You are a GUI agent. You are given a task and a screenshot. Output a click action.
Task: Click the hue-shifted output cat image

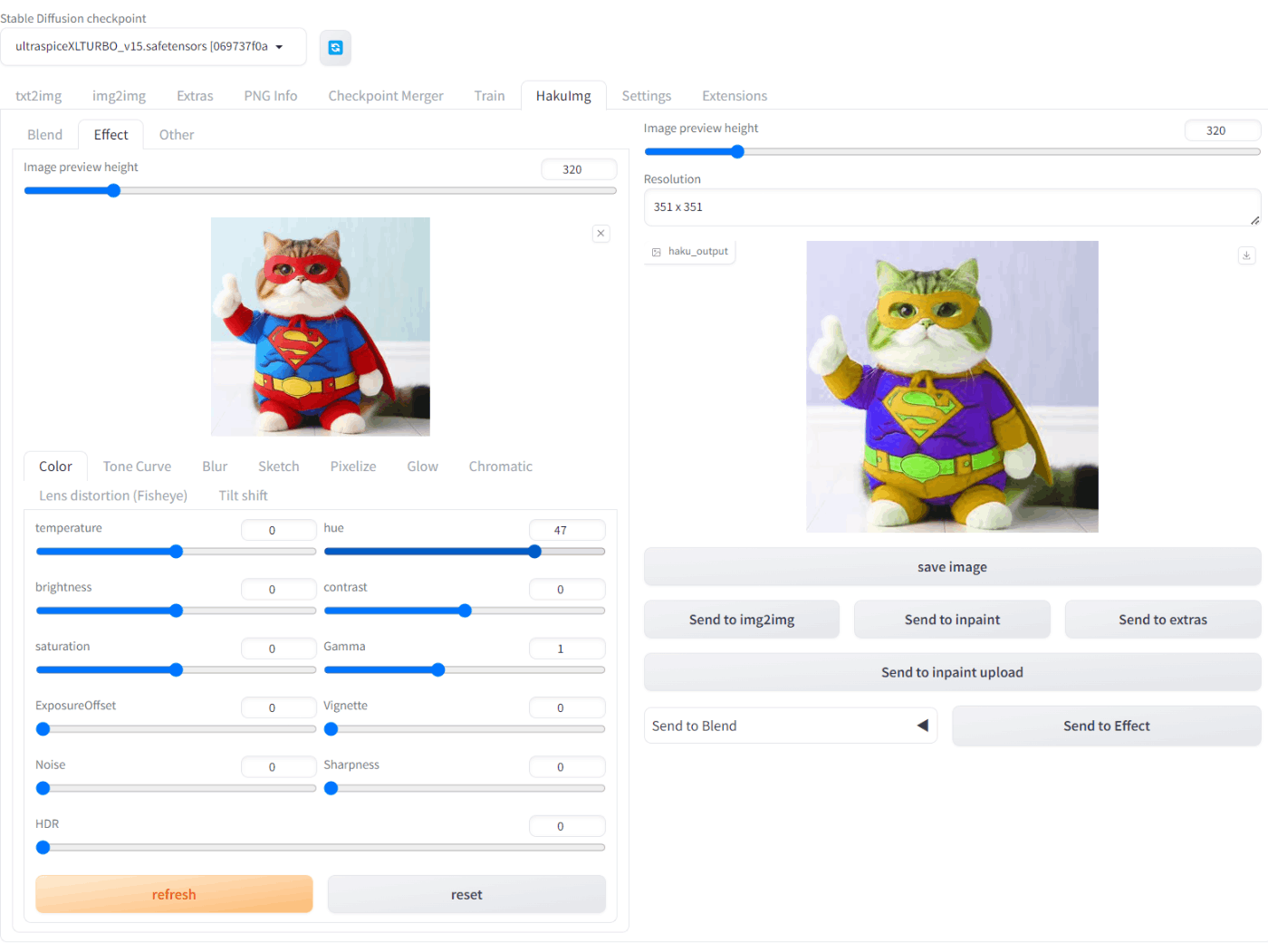click(952, 387)
